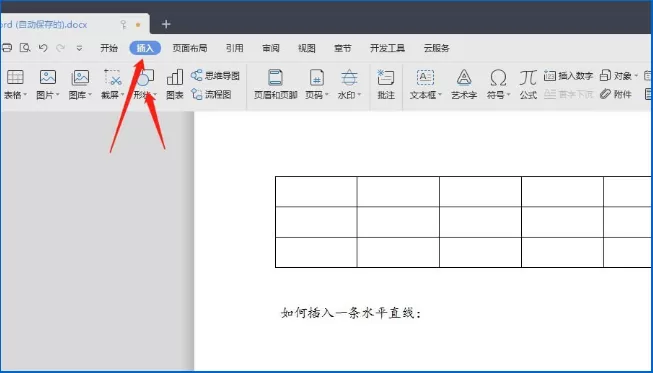Click 插入数字 insert number
Image resolution: width=653 pixels, height=373 pixels.
(x=568, y=76)
